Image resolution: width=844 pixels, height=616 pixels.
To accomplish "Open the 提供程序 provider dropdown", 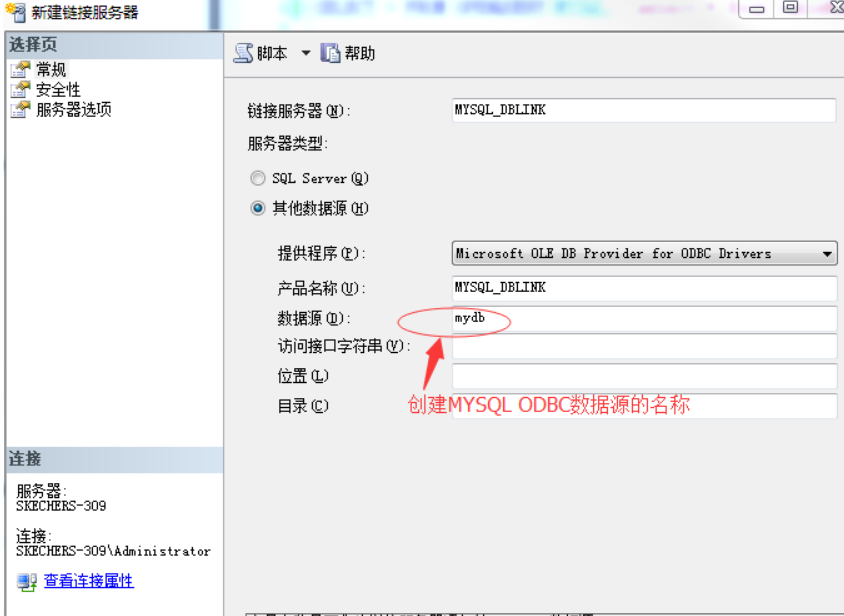I will [644, 253].
